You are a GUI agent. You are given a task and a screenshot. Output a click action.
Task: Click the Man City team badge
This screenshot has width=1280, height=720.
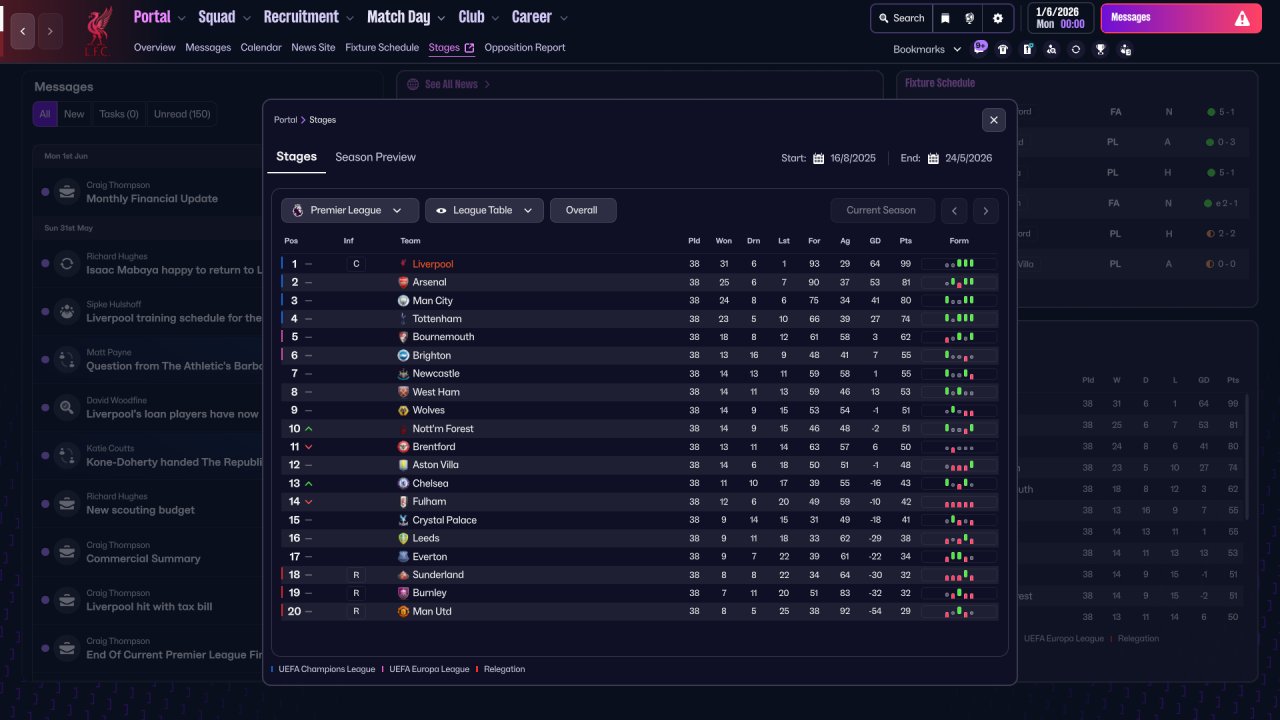click(403, 300)
